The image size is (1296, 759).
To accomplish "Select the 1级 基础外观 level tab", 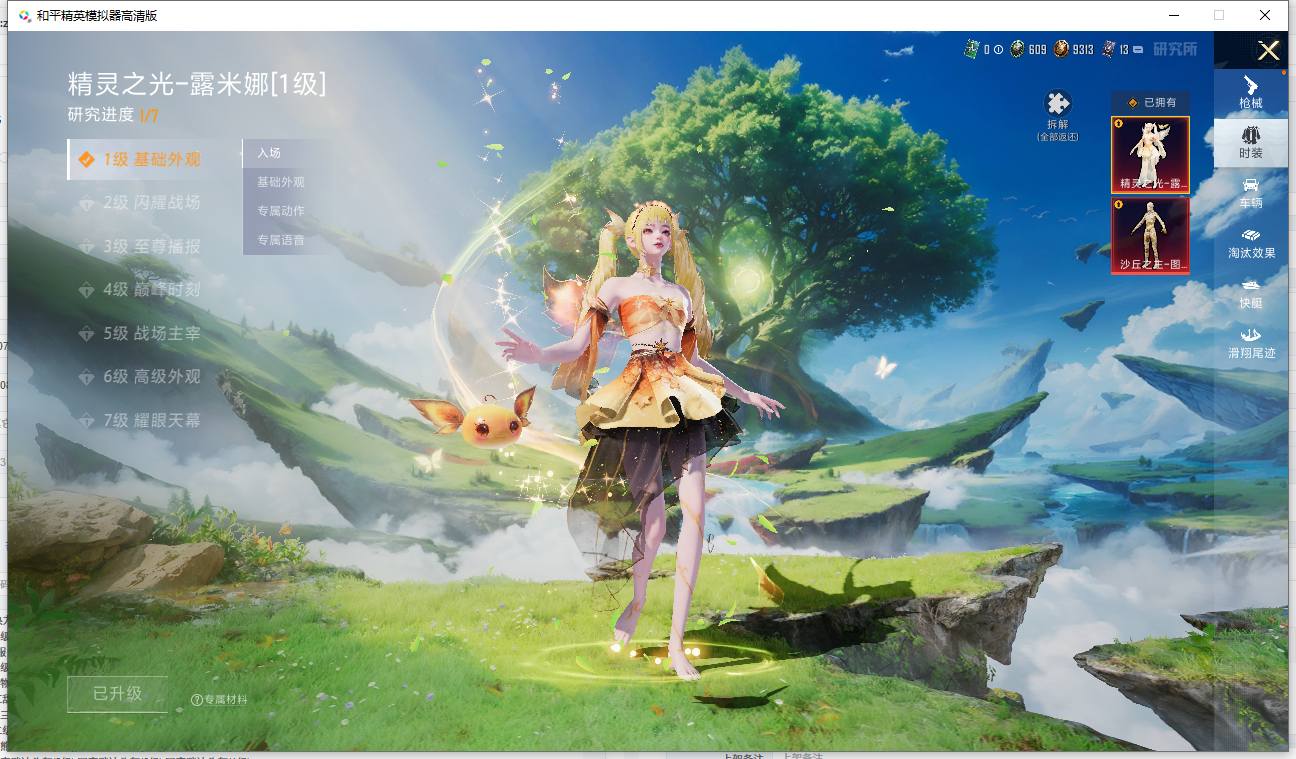I will 154,160.
